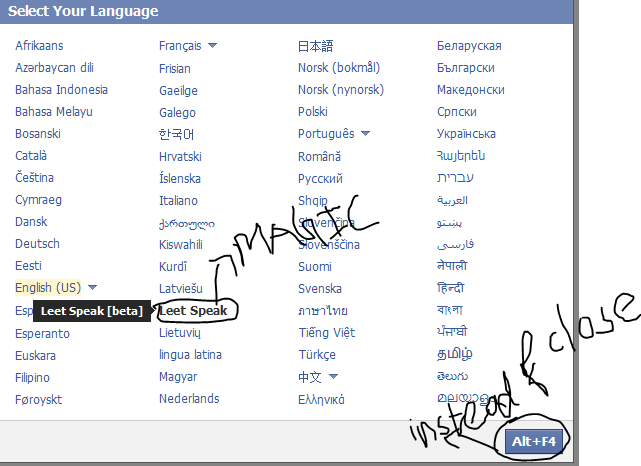Choose Lietuvių
Image resolution: width=641 pixels, height=466 pixels.
click(180, 333)
